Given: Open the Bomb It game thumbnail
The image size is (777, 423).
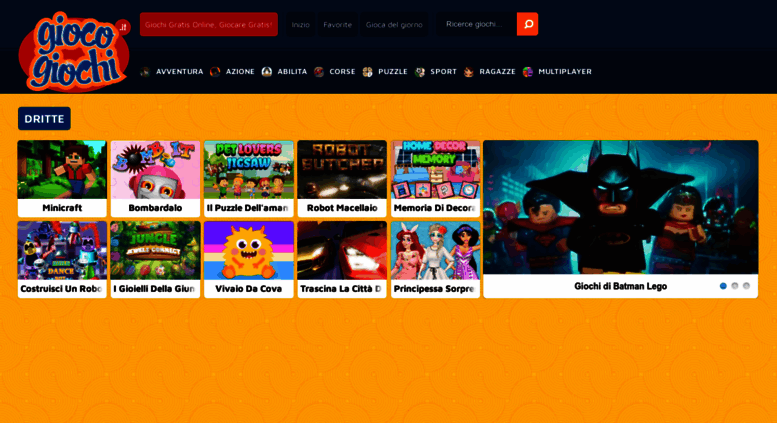Looking at the screenshot, I should click(155, 170).
